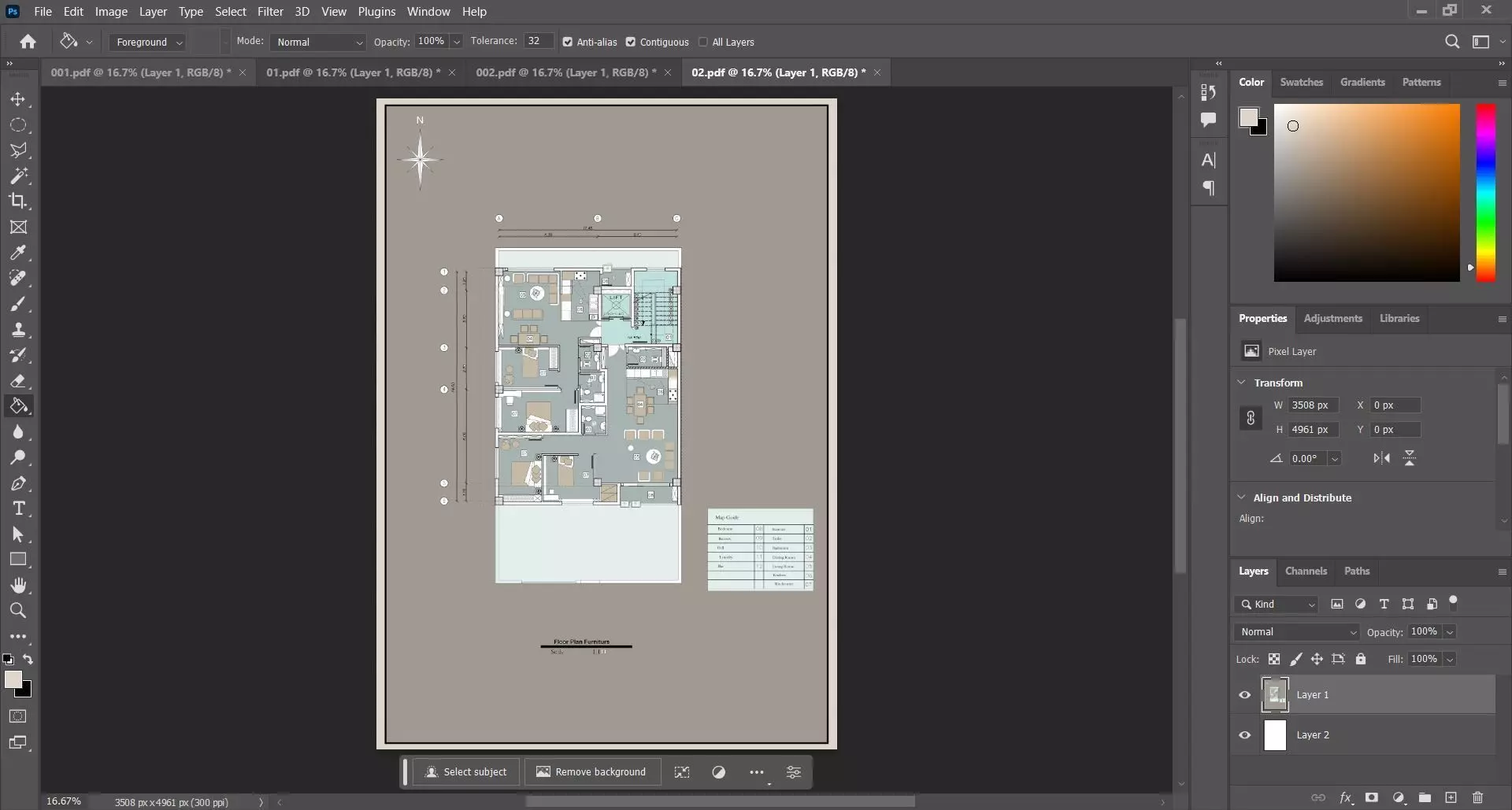Collapse the Transform section
1512x810 pixels.
(x=1242, y=383)
